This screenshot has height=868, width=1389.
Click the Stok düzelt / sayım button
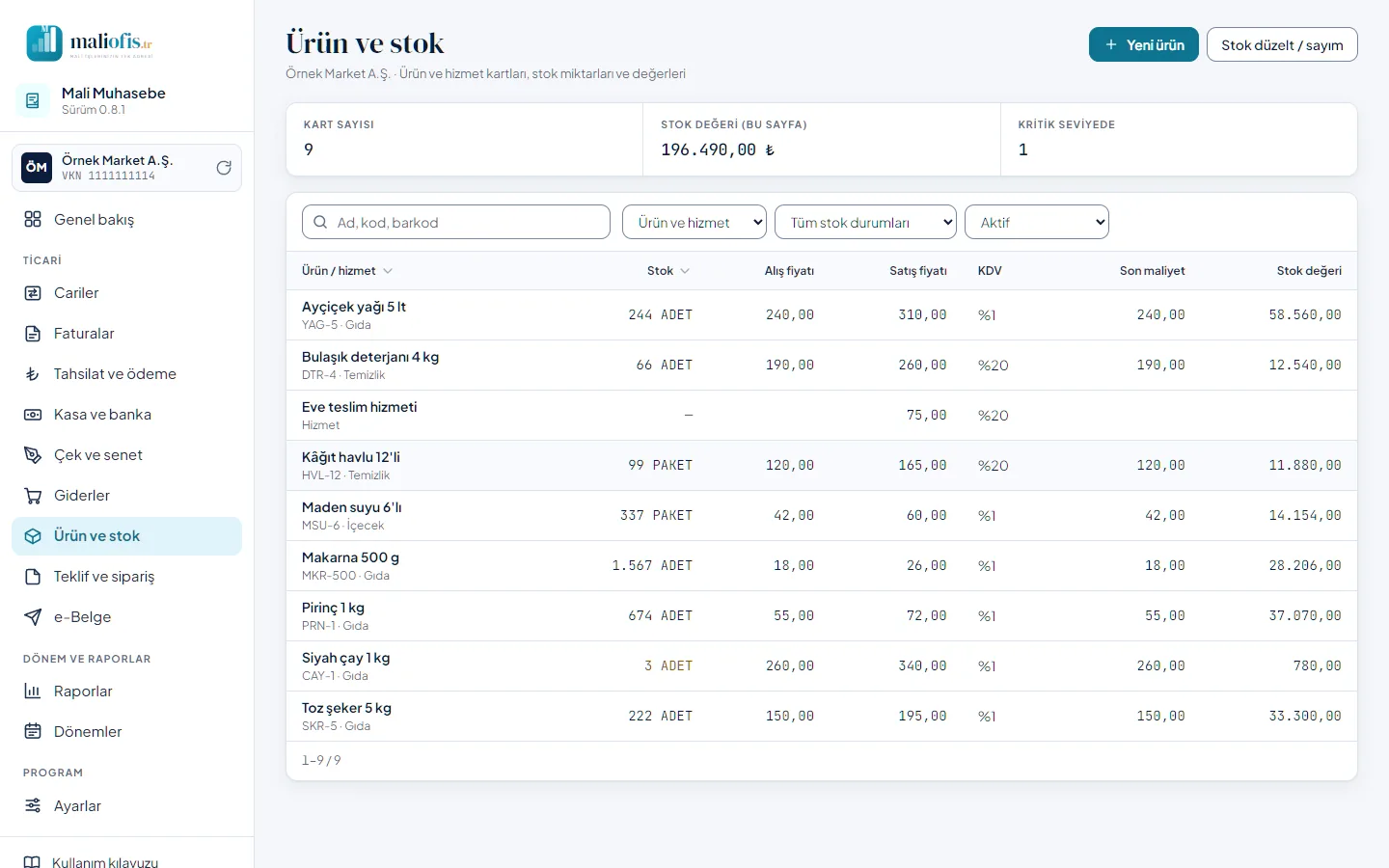coord(1282,44)
